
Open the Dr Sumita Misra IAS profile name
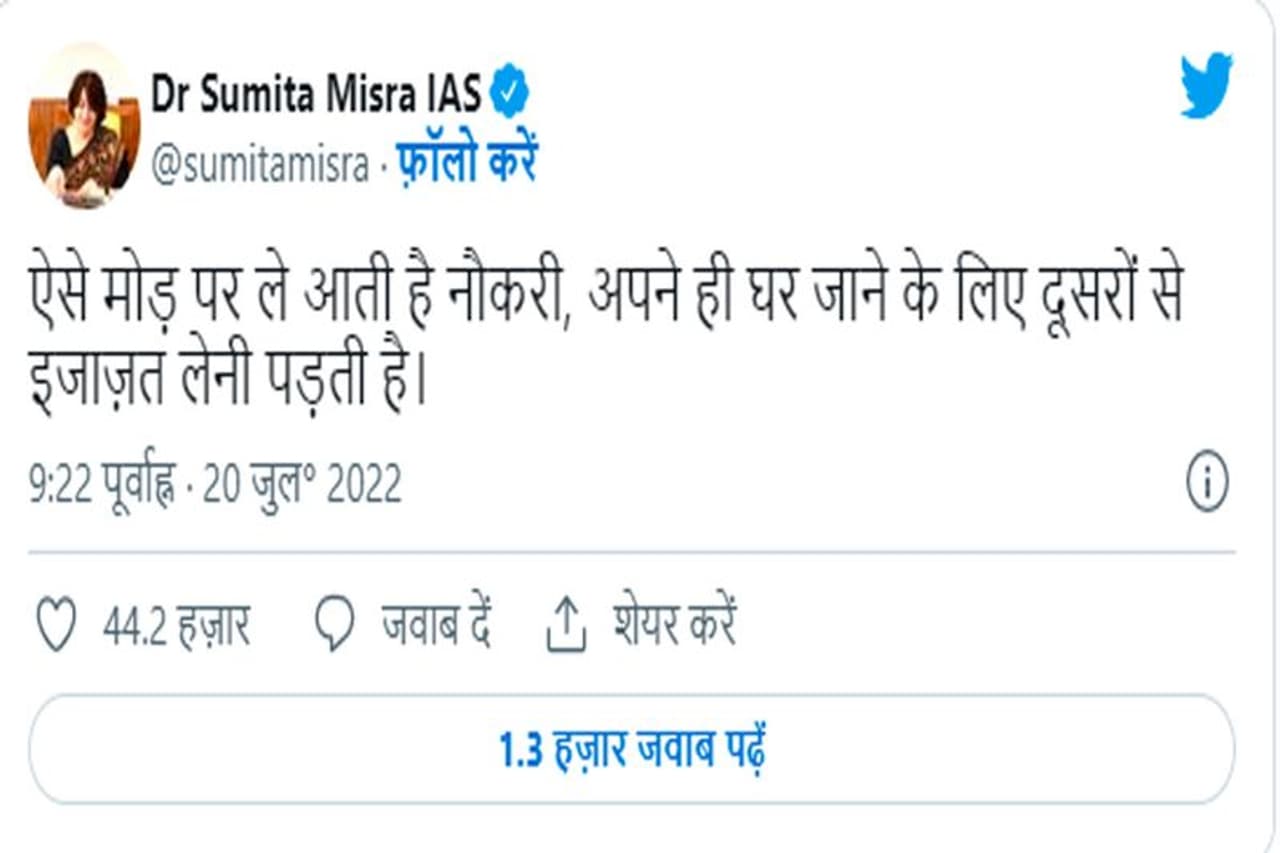[317, 96]
